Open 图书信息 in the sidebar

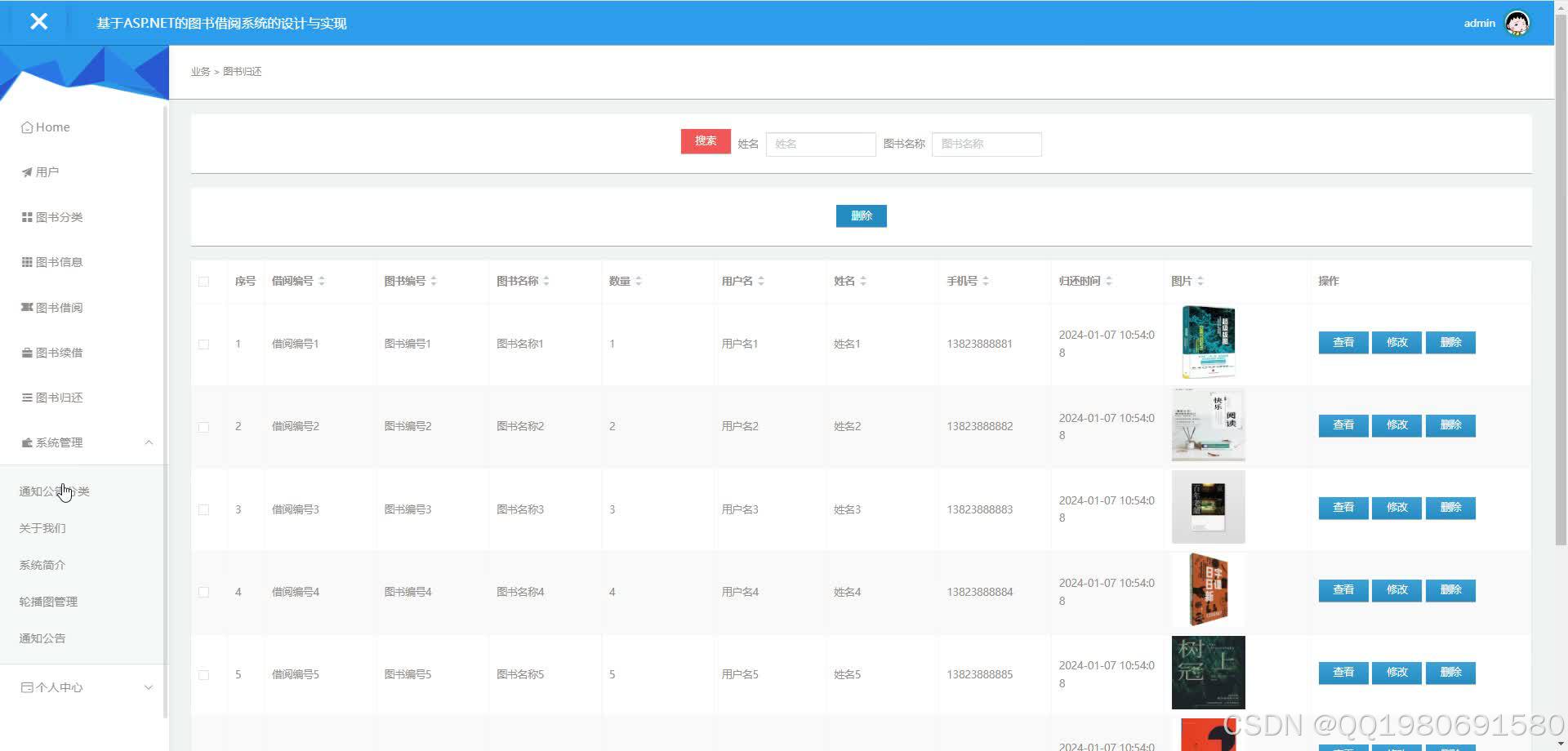pyautogui.click(x=52, y=262)
